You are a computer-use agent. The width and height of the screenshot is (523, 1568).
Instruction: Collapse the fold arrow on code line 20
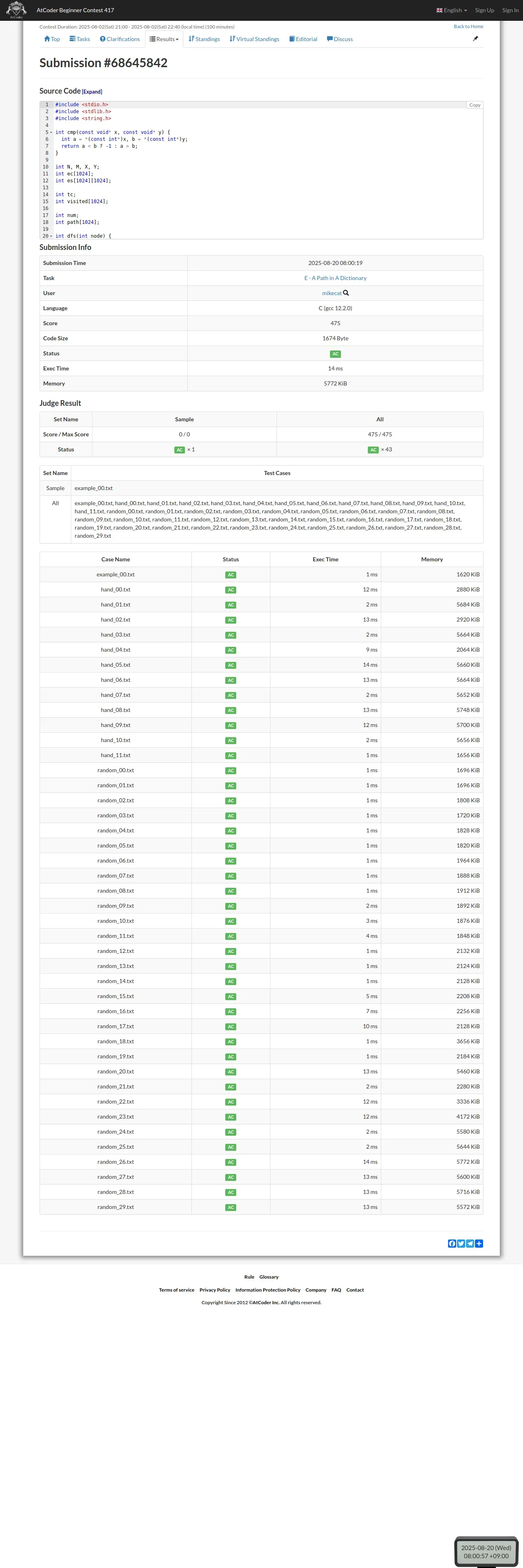(x=51, y=236)
